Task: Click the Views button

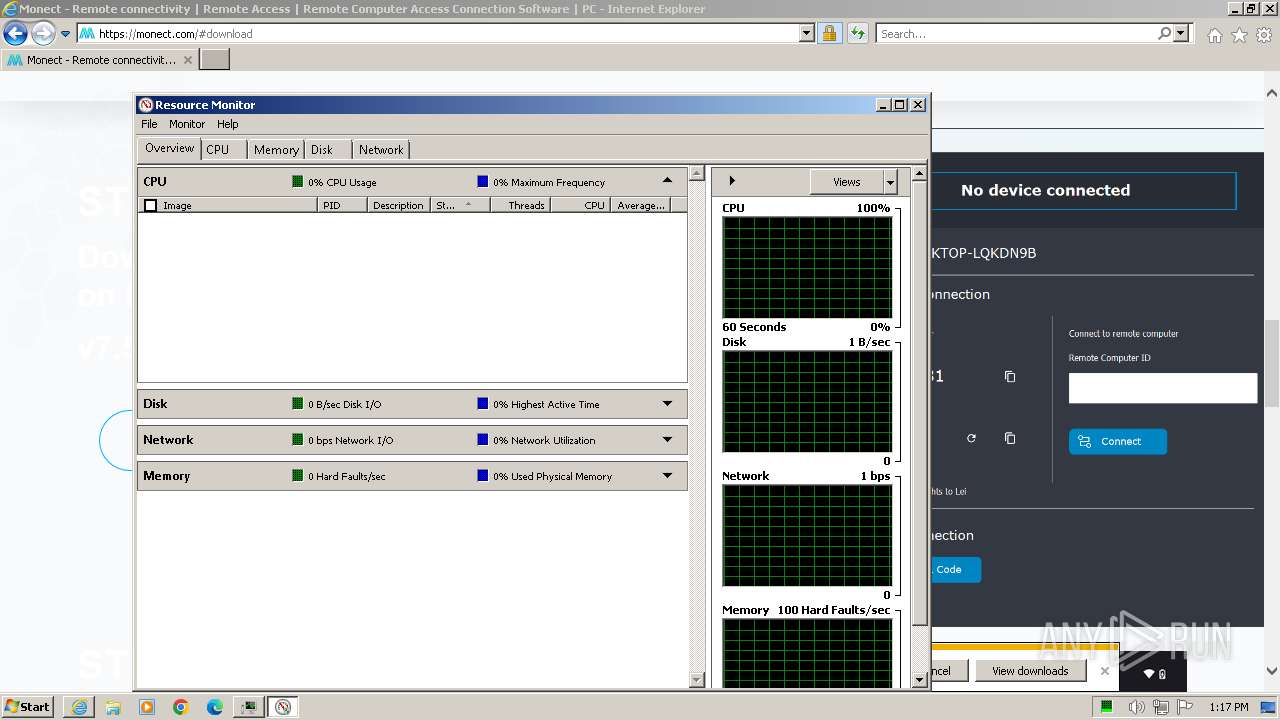Action: point(847,182)
